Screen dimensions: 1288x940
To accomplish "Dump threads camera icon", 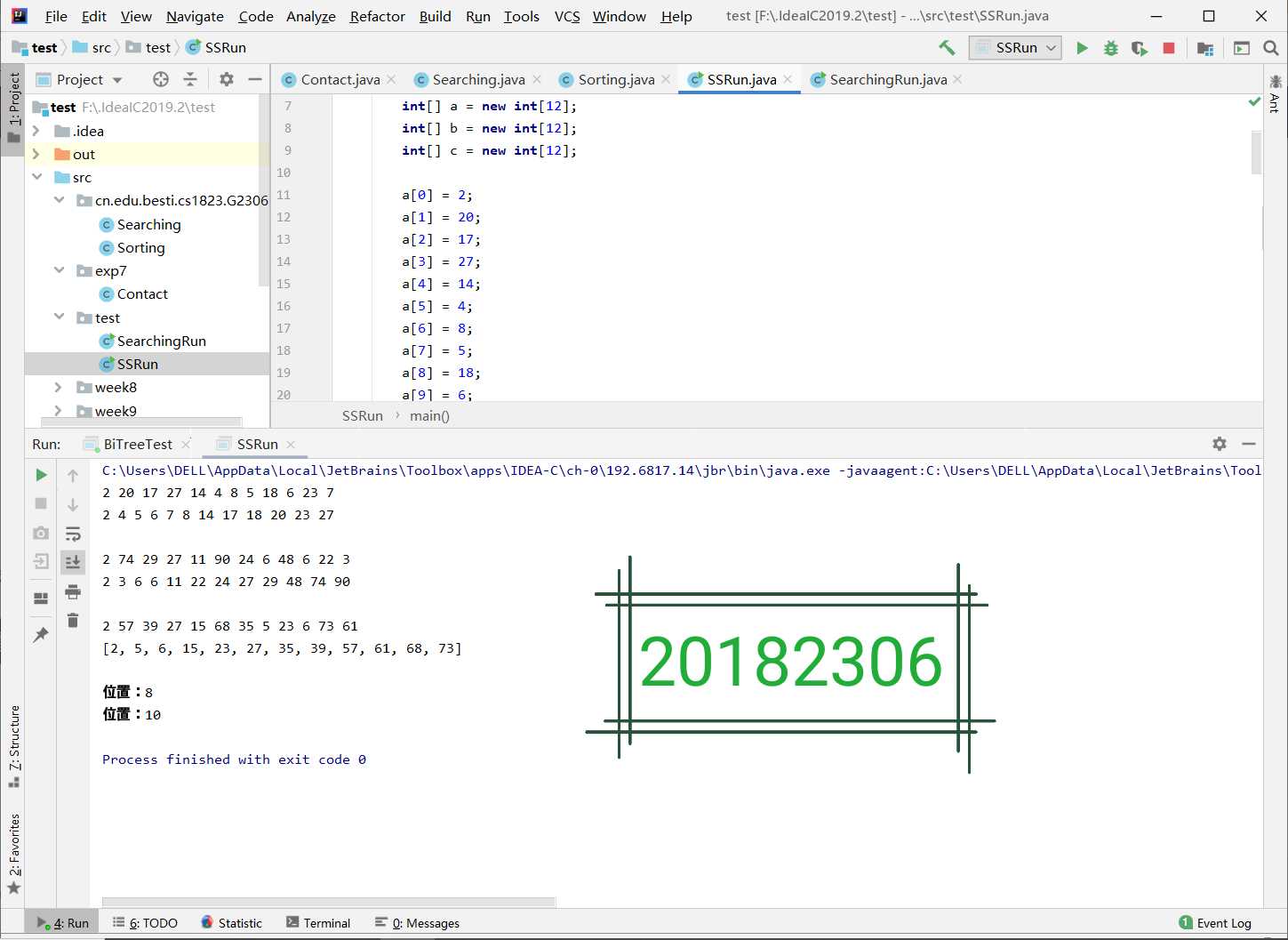I will pos(41,533).
